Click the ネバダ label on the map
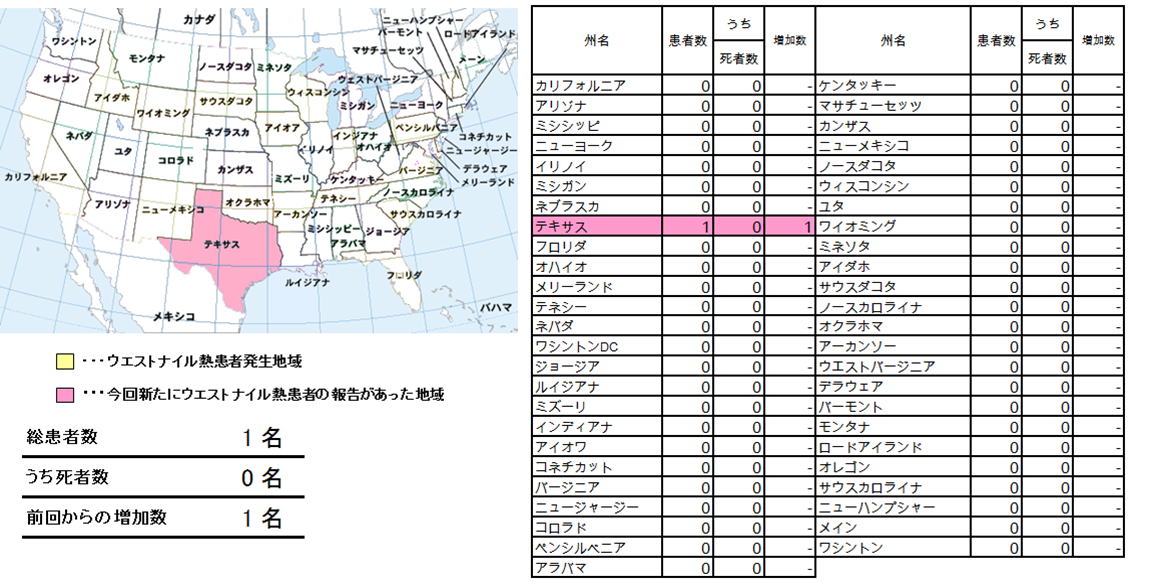This screenshot has height=584, width=1155. point(79,136)
